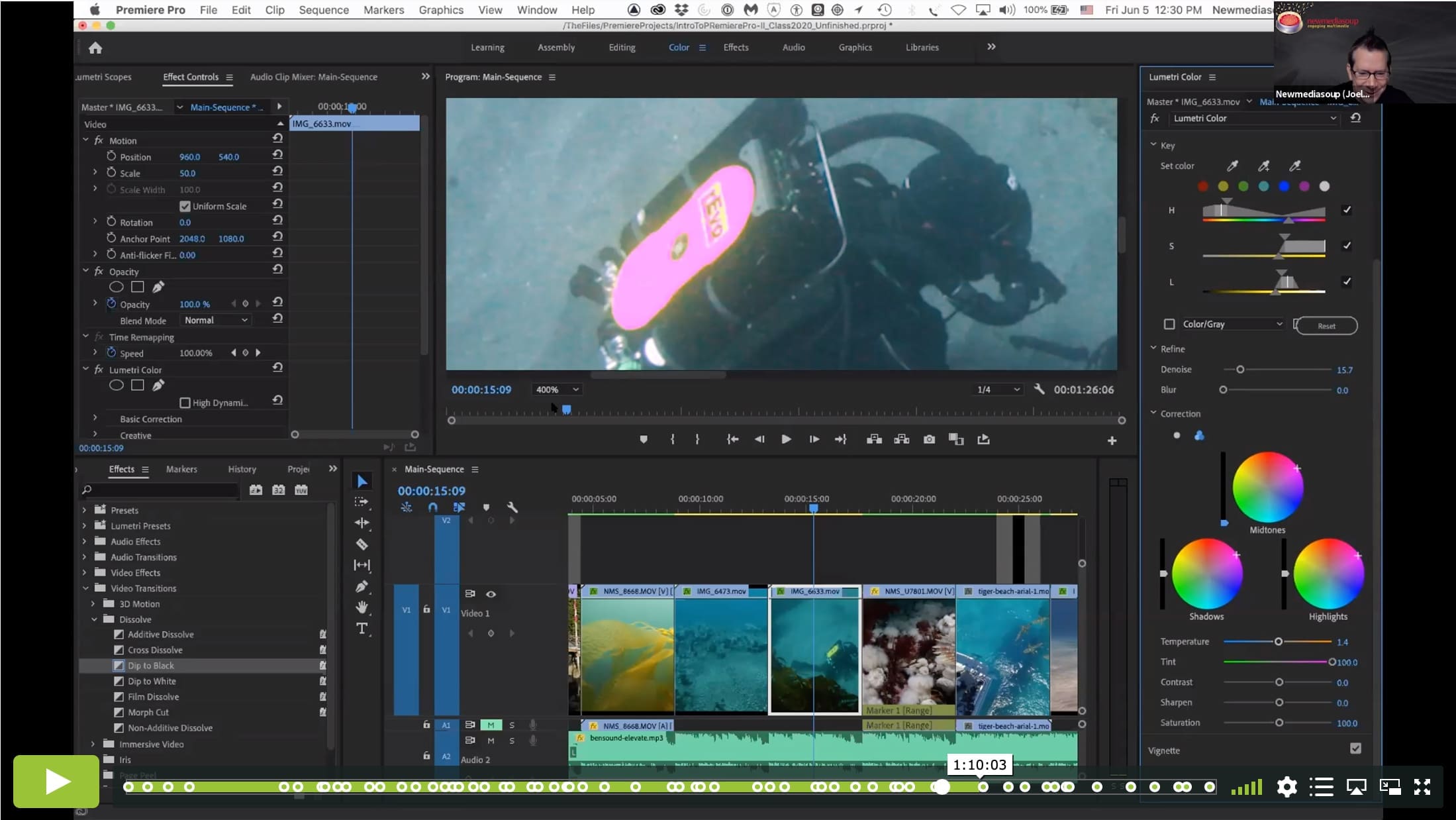
Task: Click the play button in Program monitor
Action: coord(786,439)
